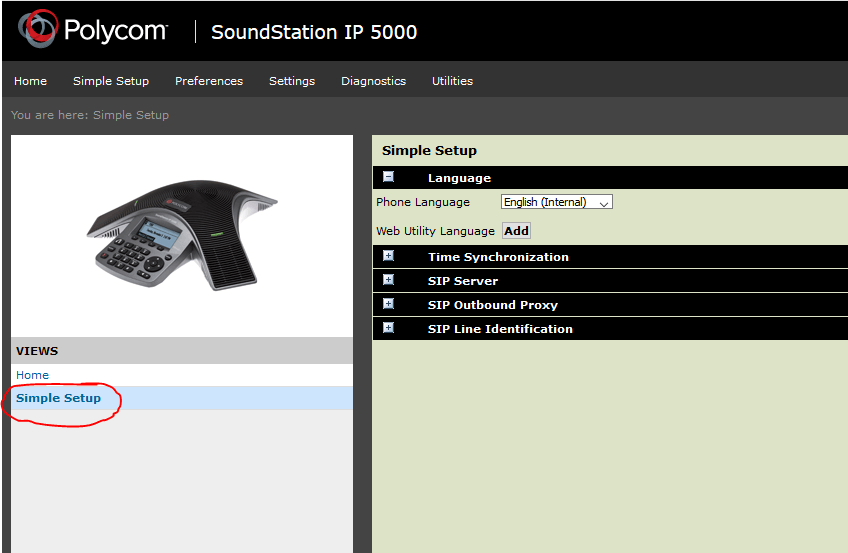Open the Diagnostics menu
848x553 pixels.
[x=373, y=81]
